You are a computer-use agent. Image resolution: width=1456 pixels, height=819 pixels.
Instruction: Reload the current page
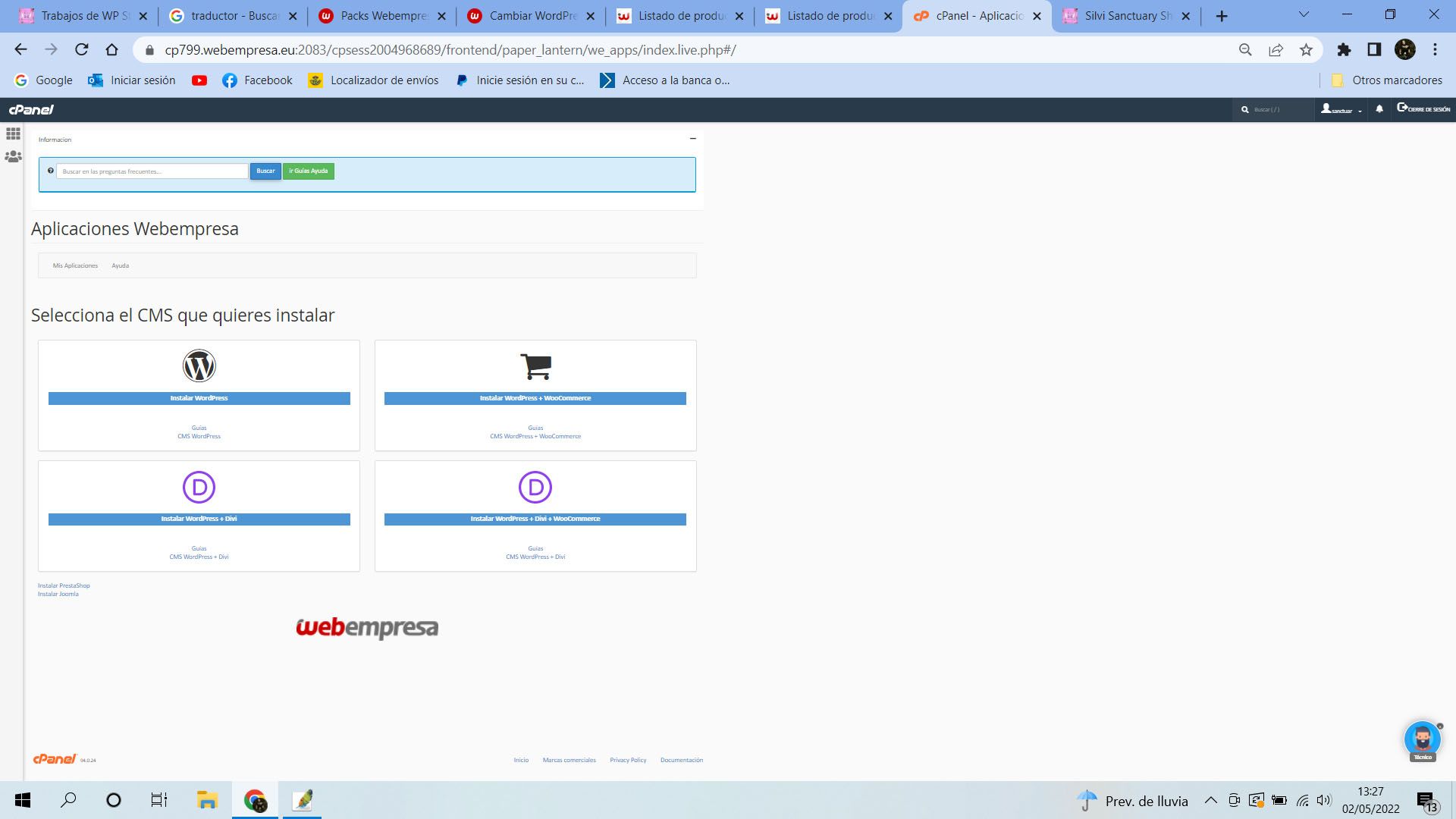[x=82, y=49]
